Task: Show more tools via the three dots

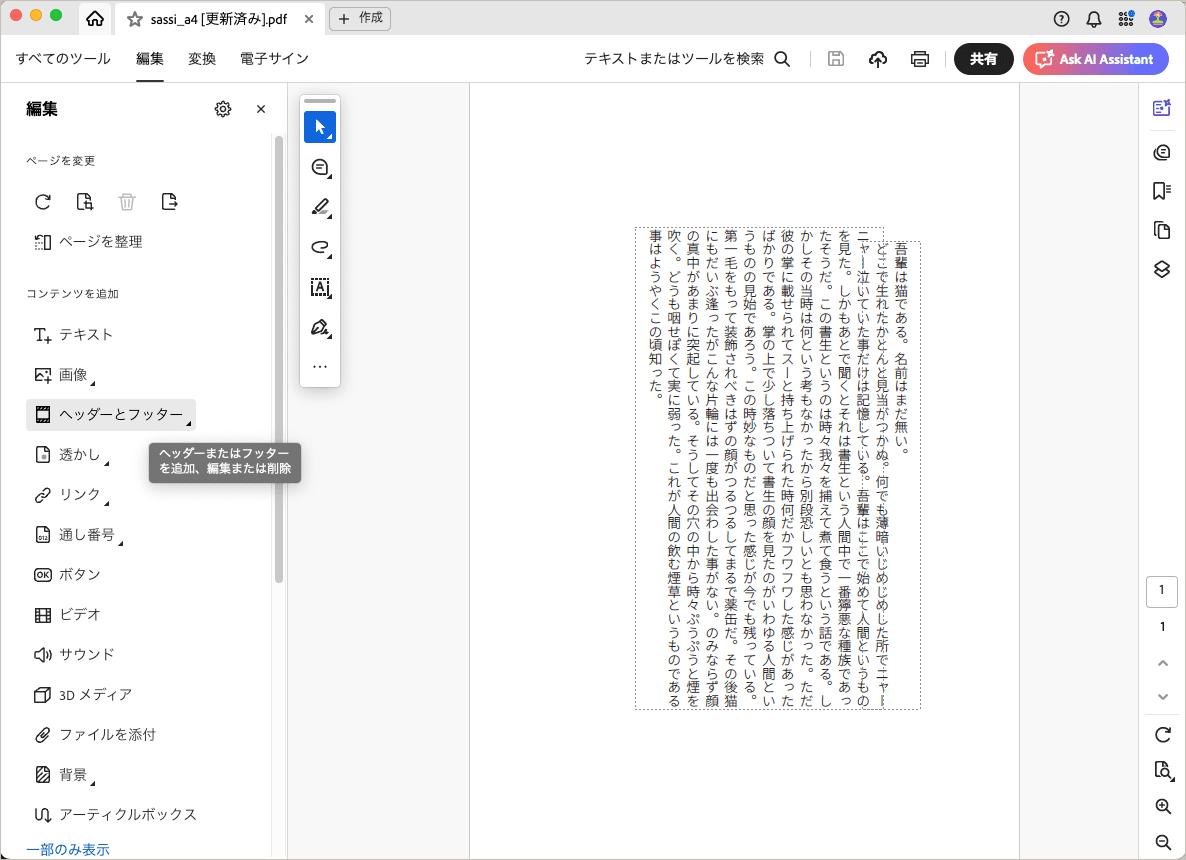Action: (x=320, y=367)
